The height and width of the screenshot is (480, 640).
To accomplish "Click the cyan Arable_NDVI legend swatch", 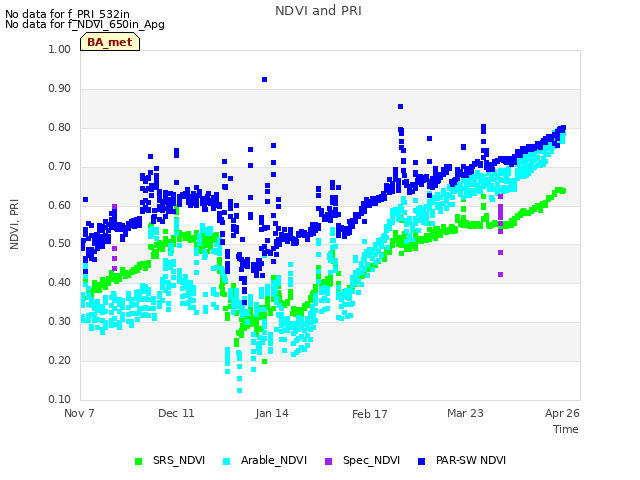I will click(x=227, y=461).
